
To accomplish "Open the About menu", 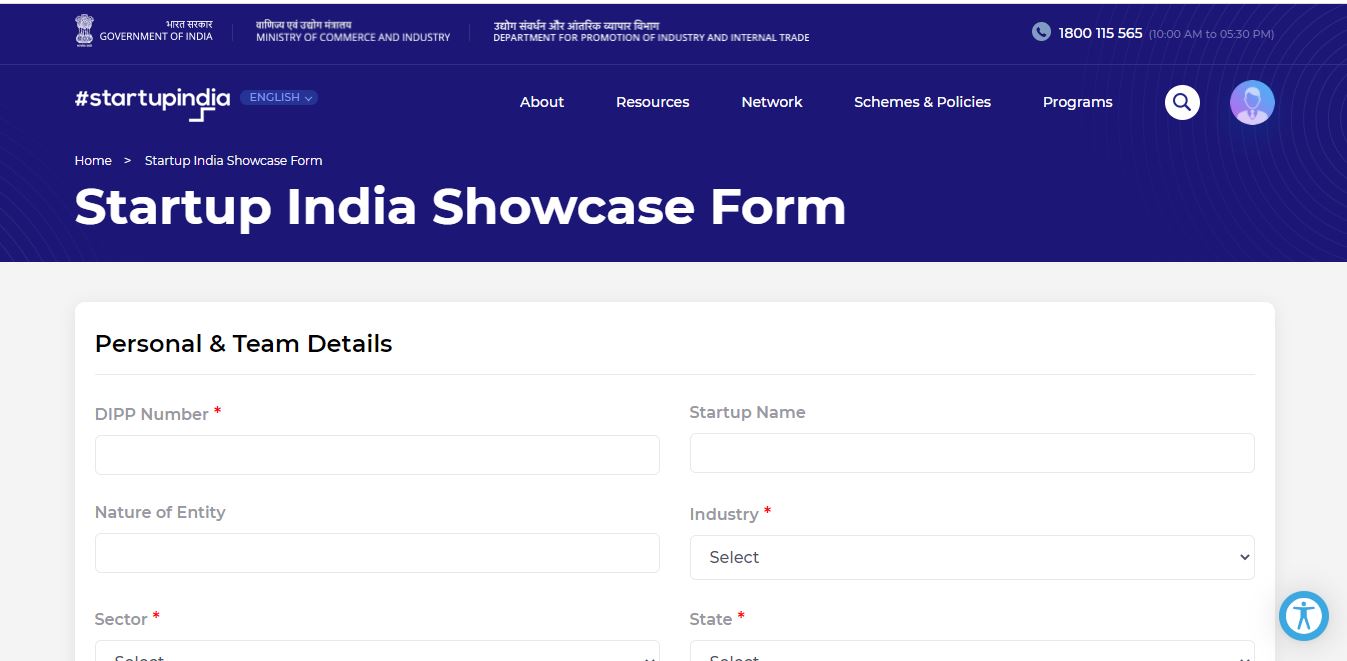I will pyautogui.click(x=541, y=102).
